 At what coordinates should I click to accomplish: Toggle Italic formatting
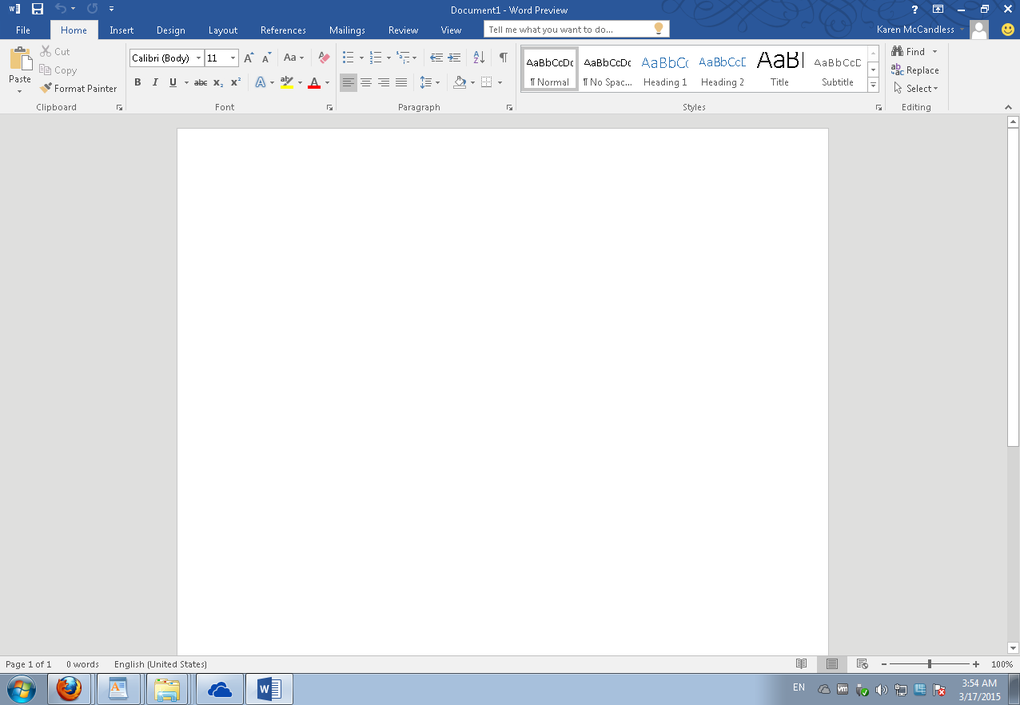154,83
